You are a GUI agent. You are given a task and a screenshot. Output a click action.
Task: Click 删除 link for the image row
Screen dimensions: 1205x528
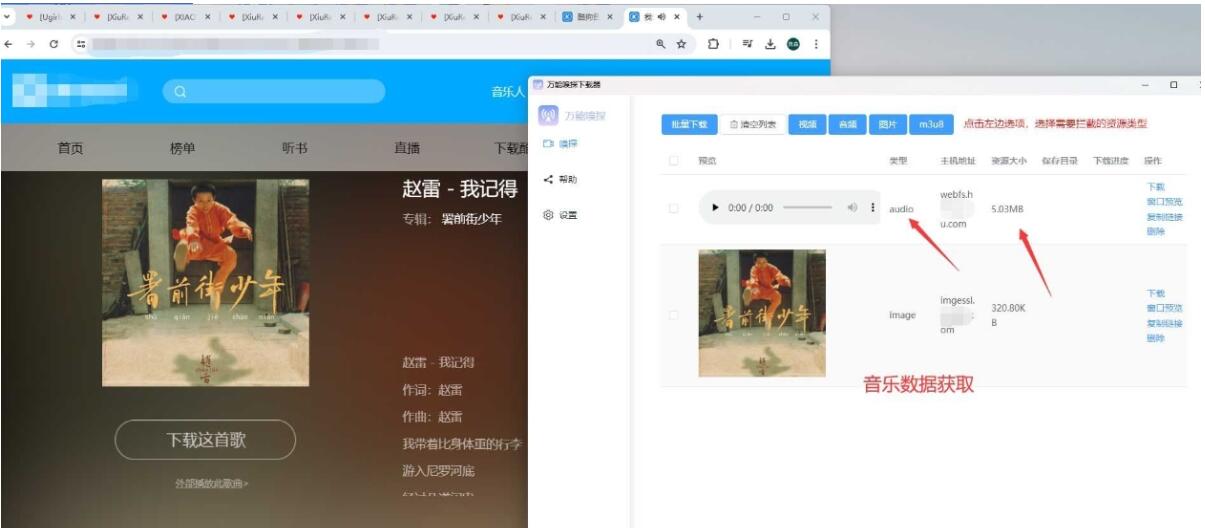pos(1155,338)
